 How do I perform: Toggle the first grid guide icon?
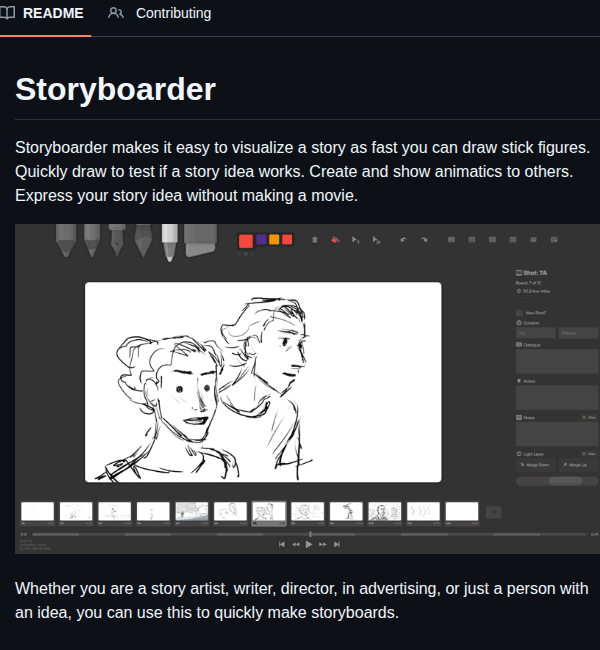(472, 240)
